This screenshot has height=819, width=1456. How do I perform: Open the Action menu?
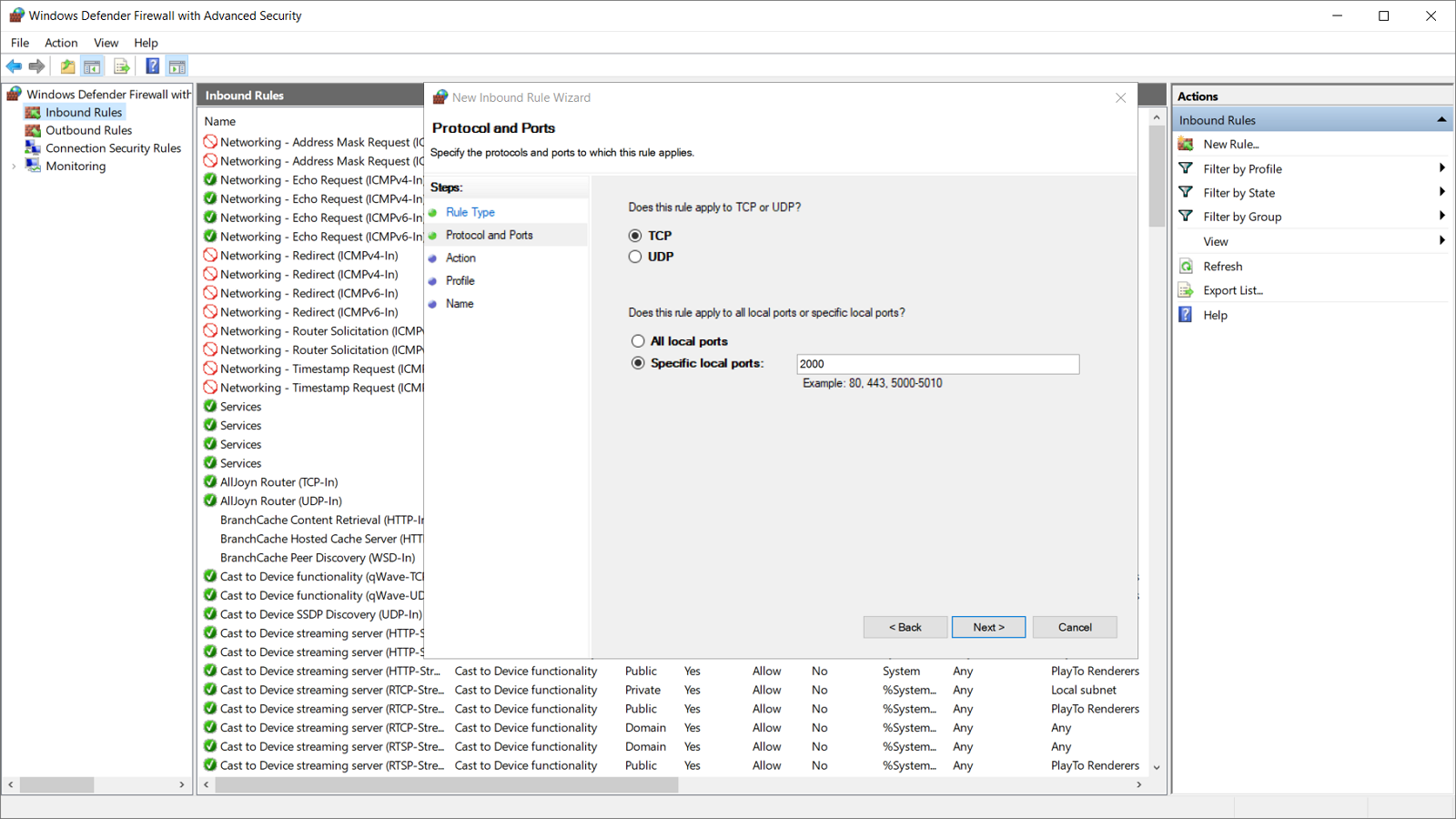[61, 43]
